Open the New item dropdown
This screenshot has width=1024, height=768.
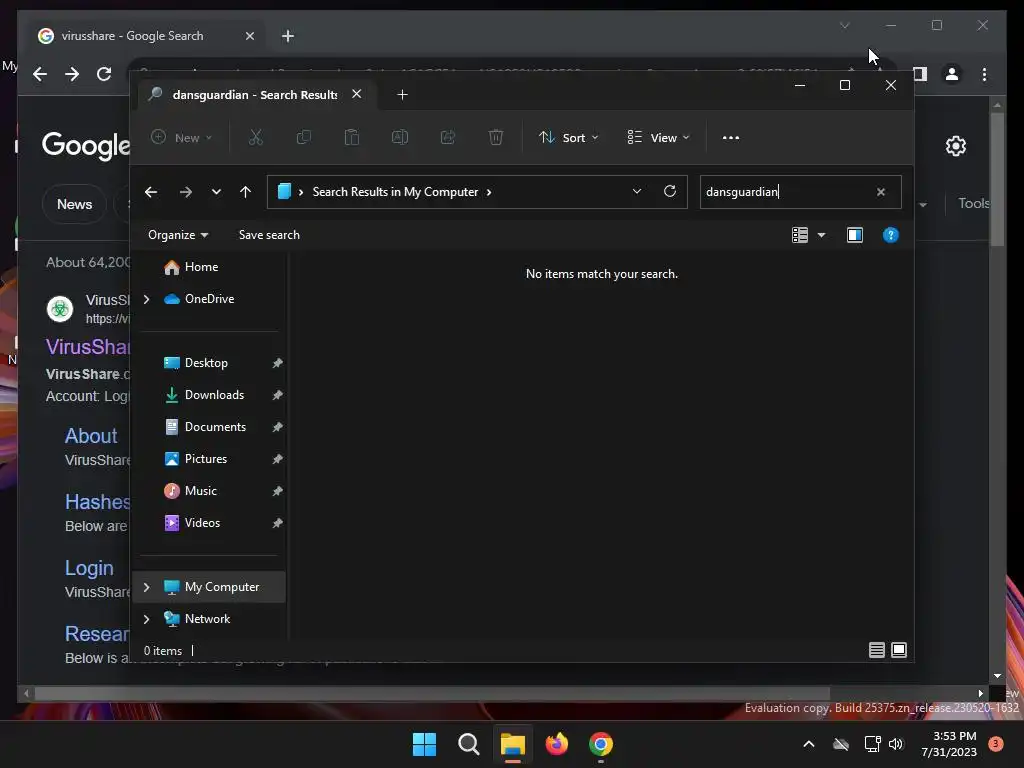[181, 138]
